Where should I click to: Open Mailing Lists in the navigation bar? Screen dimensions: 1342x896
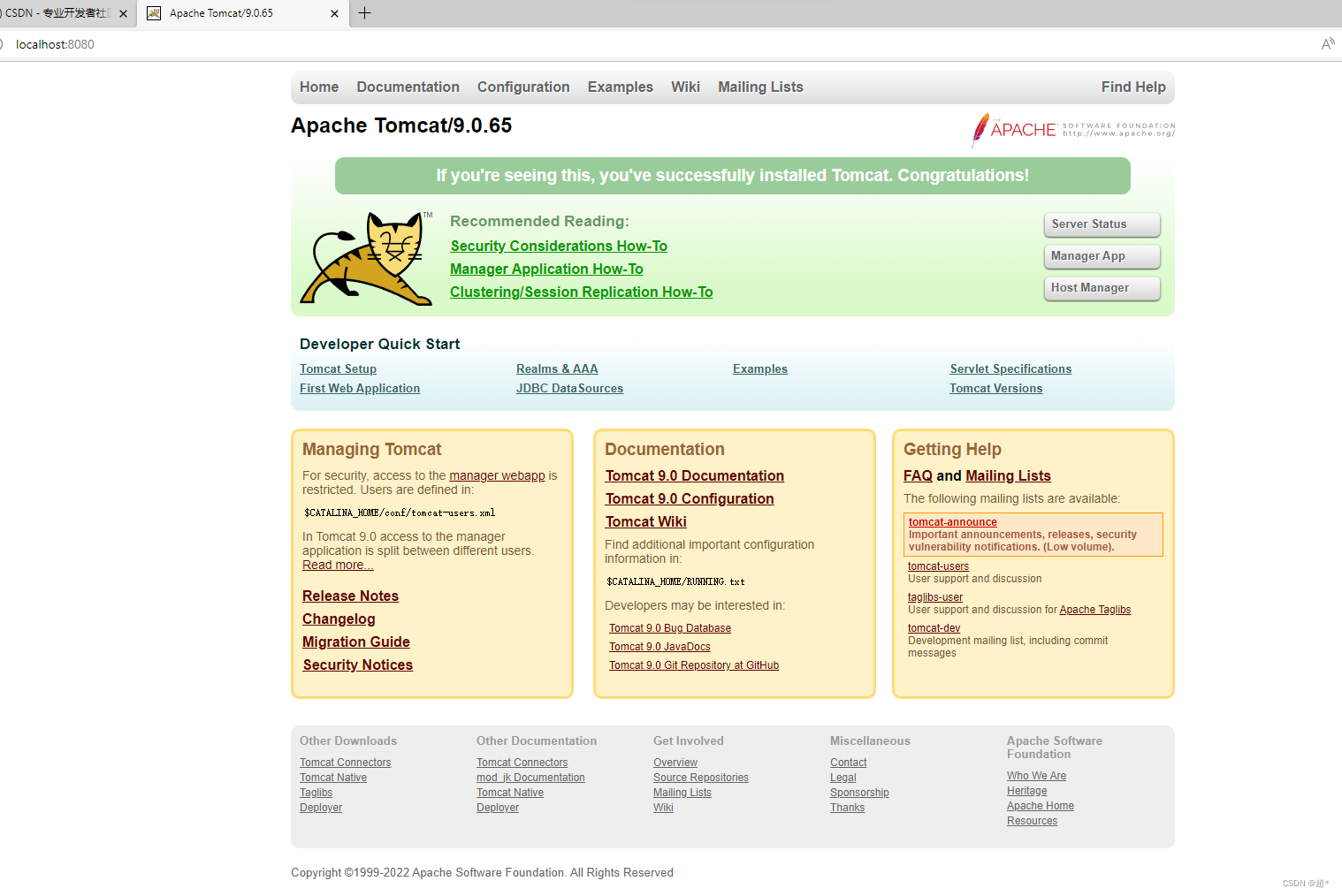760,87
